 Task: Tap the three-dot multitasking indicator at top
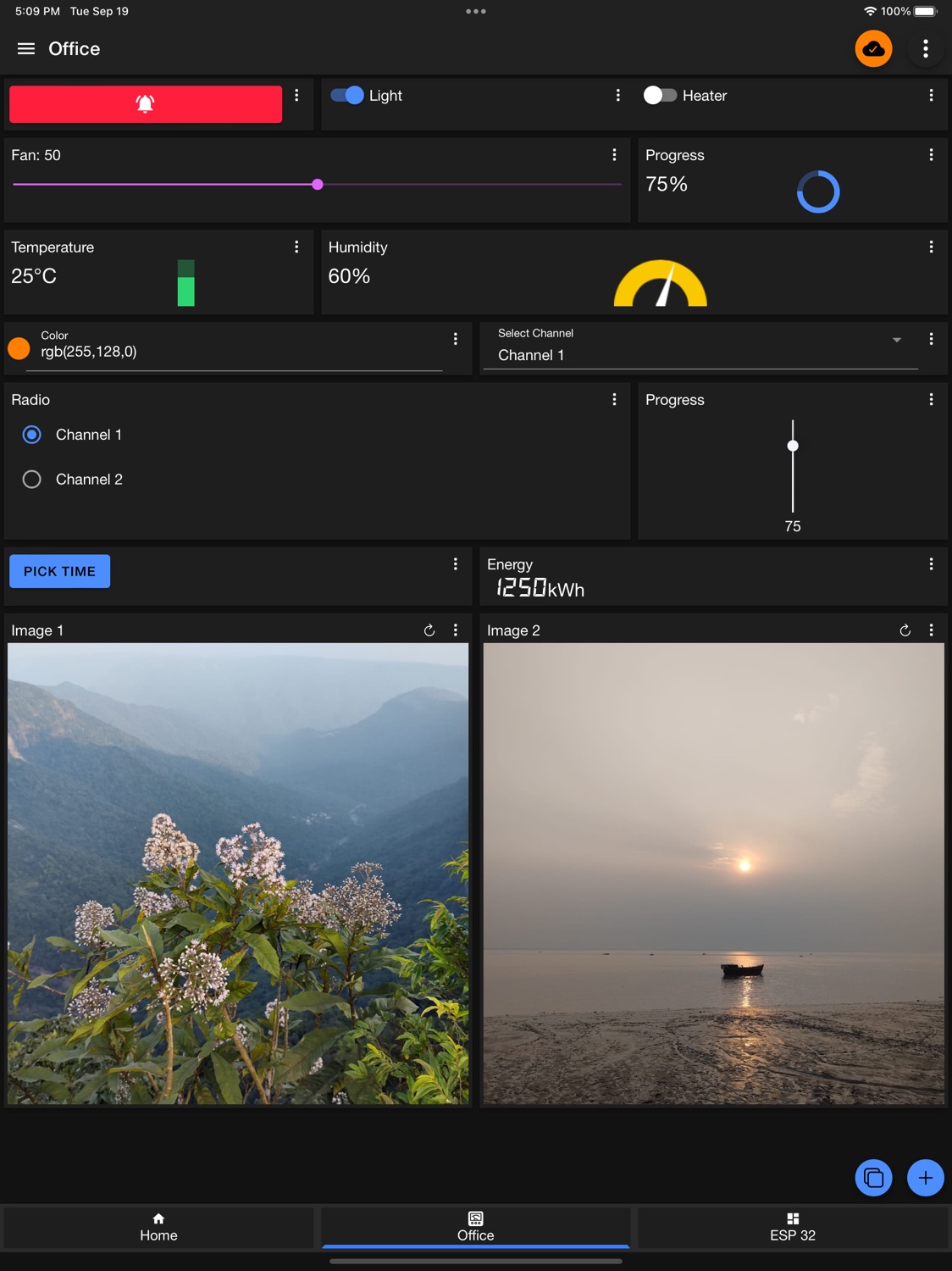pos(476,11)
